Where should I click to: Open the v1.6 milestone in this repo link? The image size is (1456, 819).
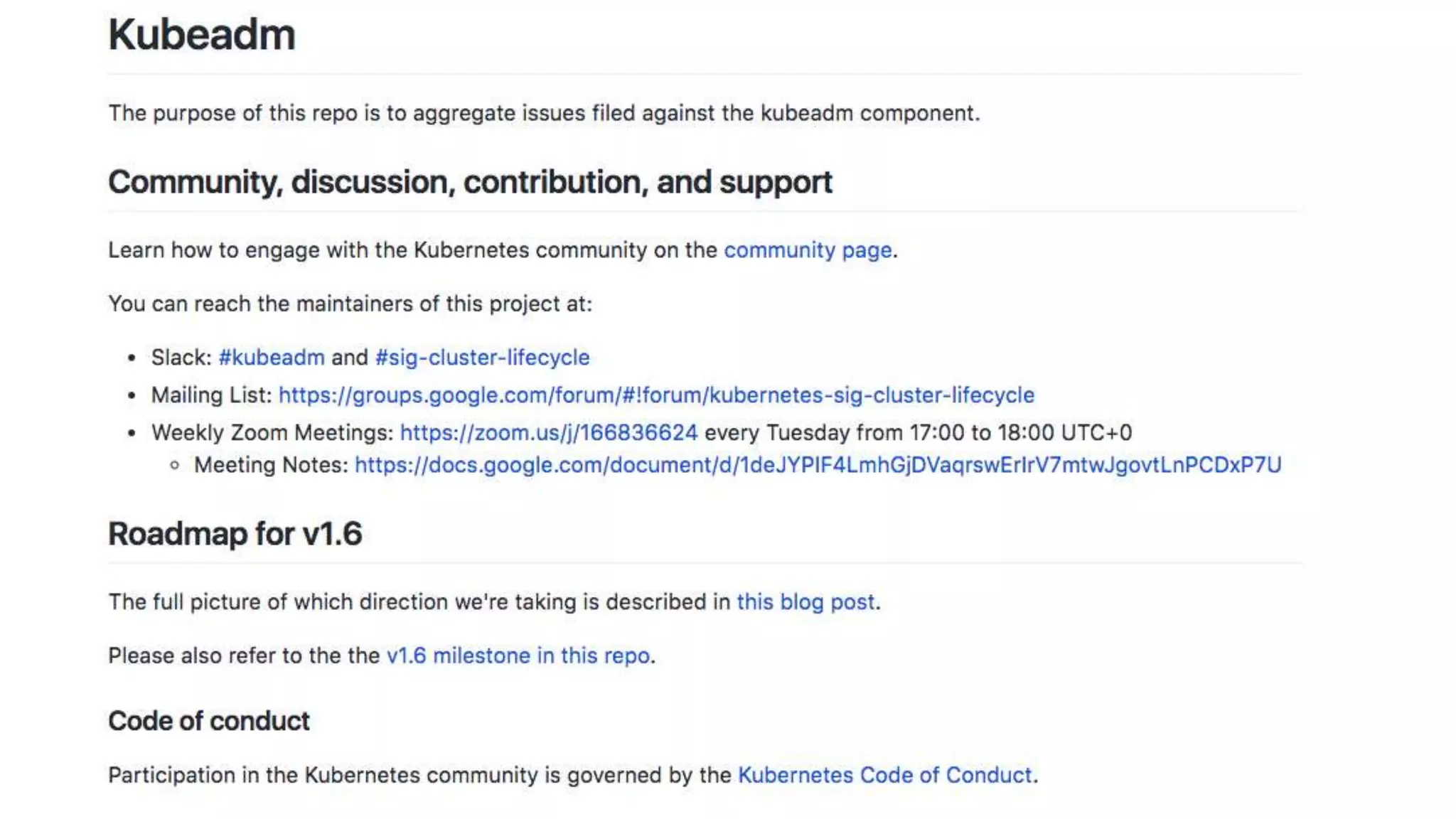click(x=518, y=655)
